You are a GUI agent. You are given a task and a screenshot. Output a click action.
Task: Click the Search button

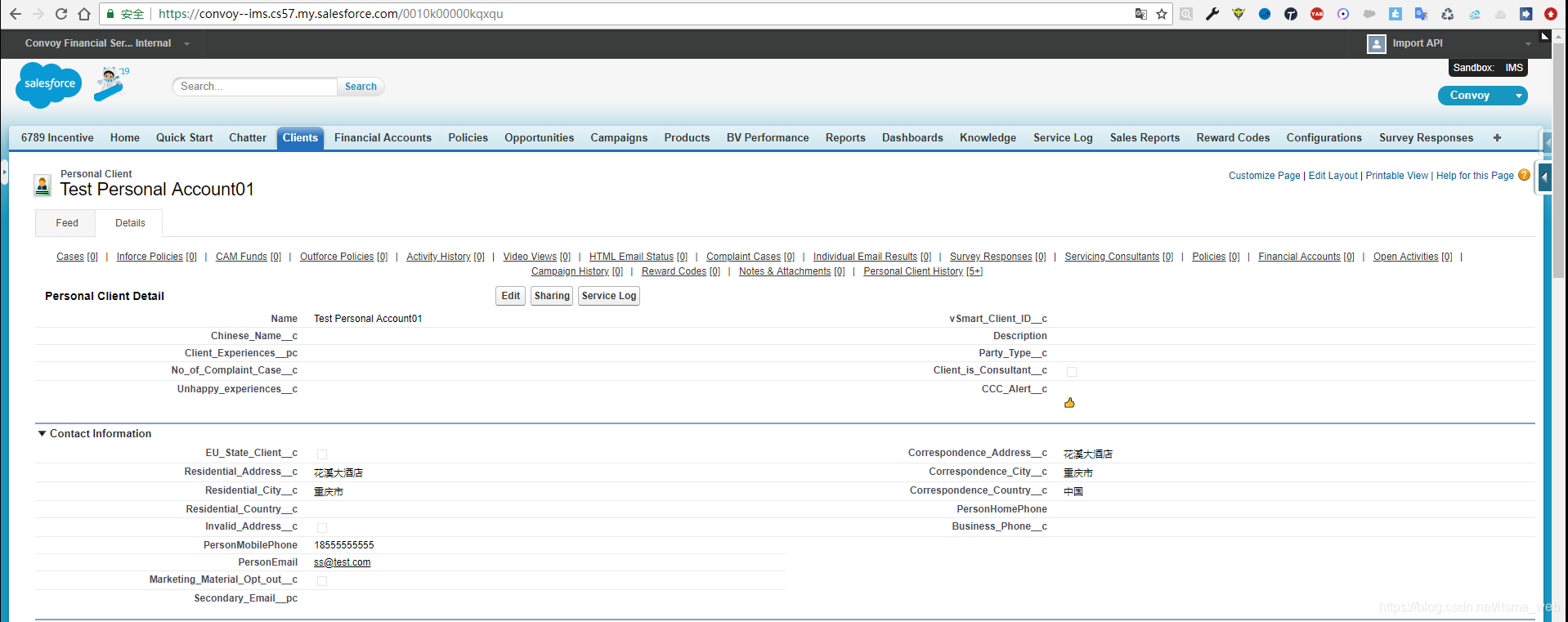361,87
